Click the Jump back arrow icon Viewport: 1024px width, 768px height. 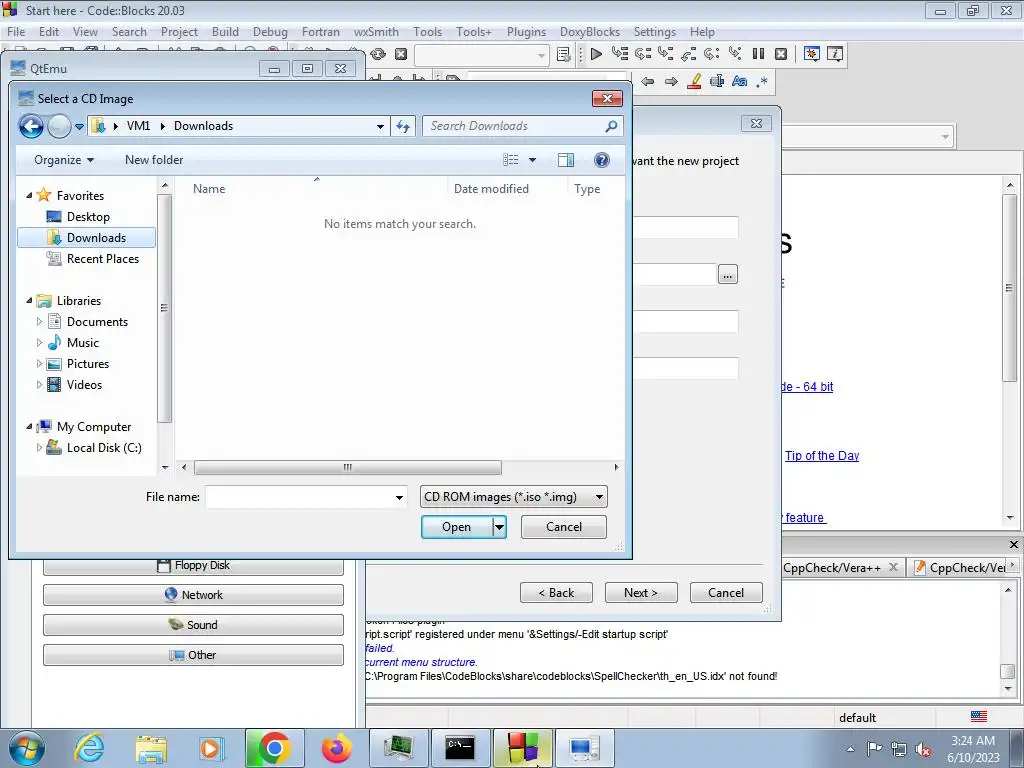[x=647, y=82]
